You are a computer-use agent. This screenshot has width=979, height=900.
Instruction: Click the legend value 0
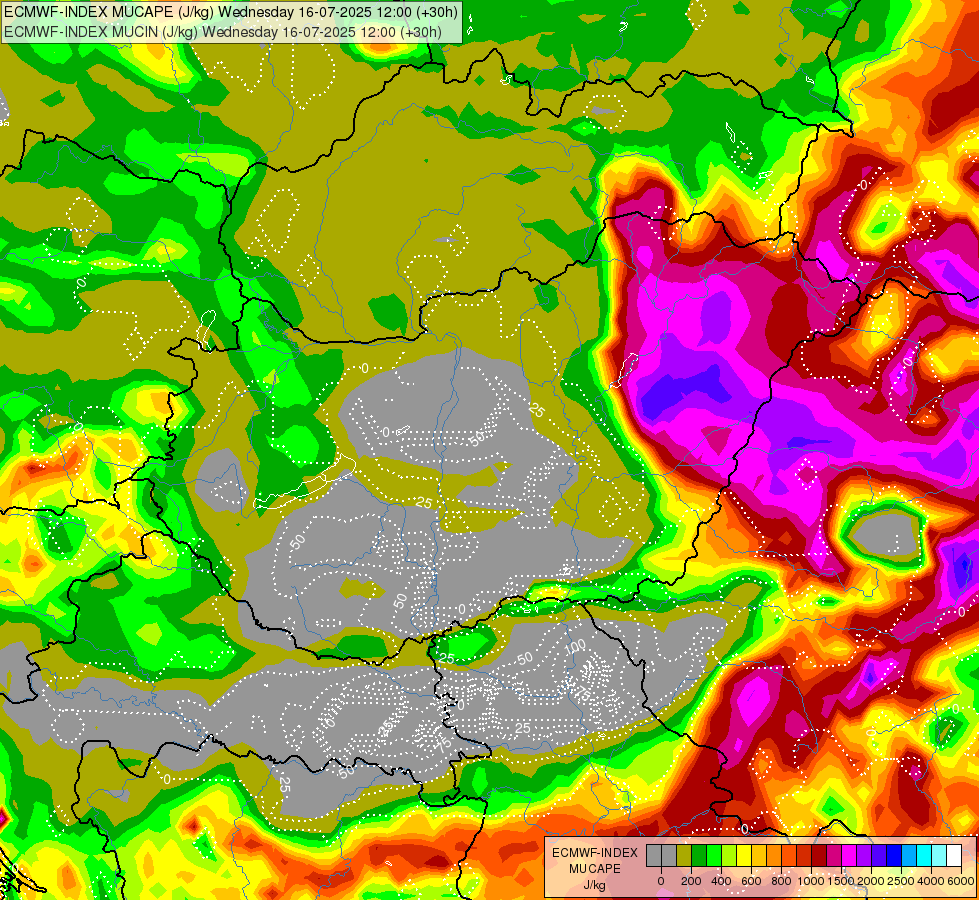pos(661,881)
